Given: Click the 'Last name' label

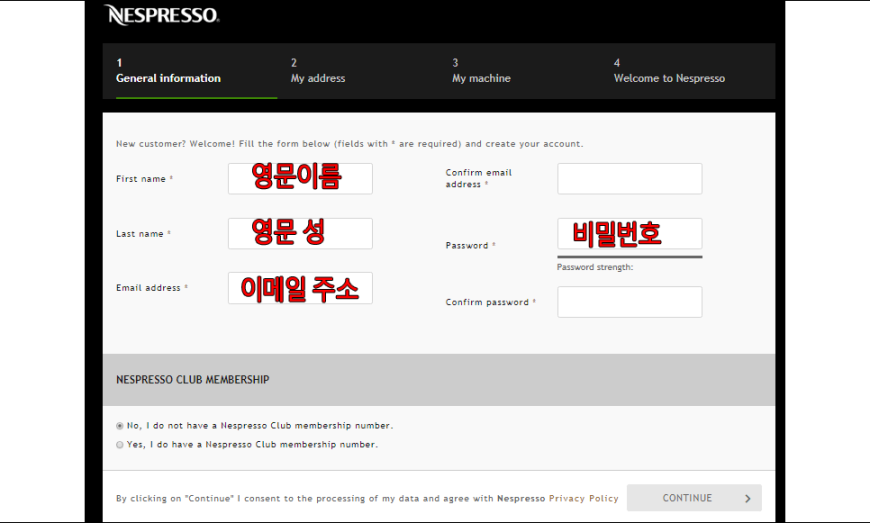Looking at the screenshot, I should coord(143,234).
